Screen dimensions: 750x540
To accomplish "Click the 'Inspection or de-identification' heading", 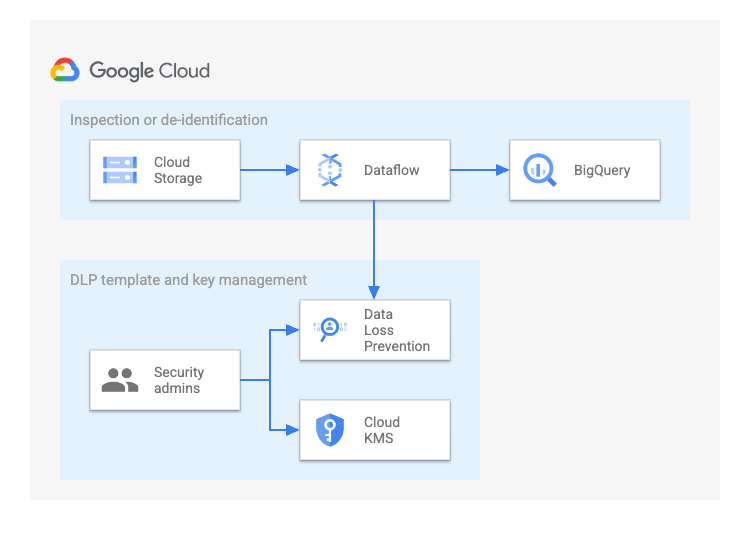I will tap(169, 120).
